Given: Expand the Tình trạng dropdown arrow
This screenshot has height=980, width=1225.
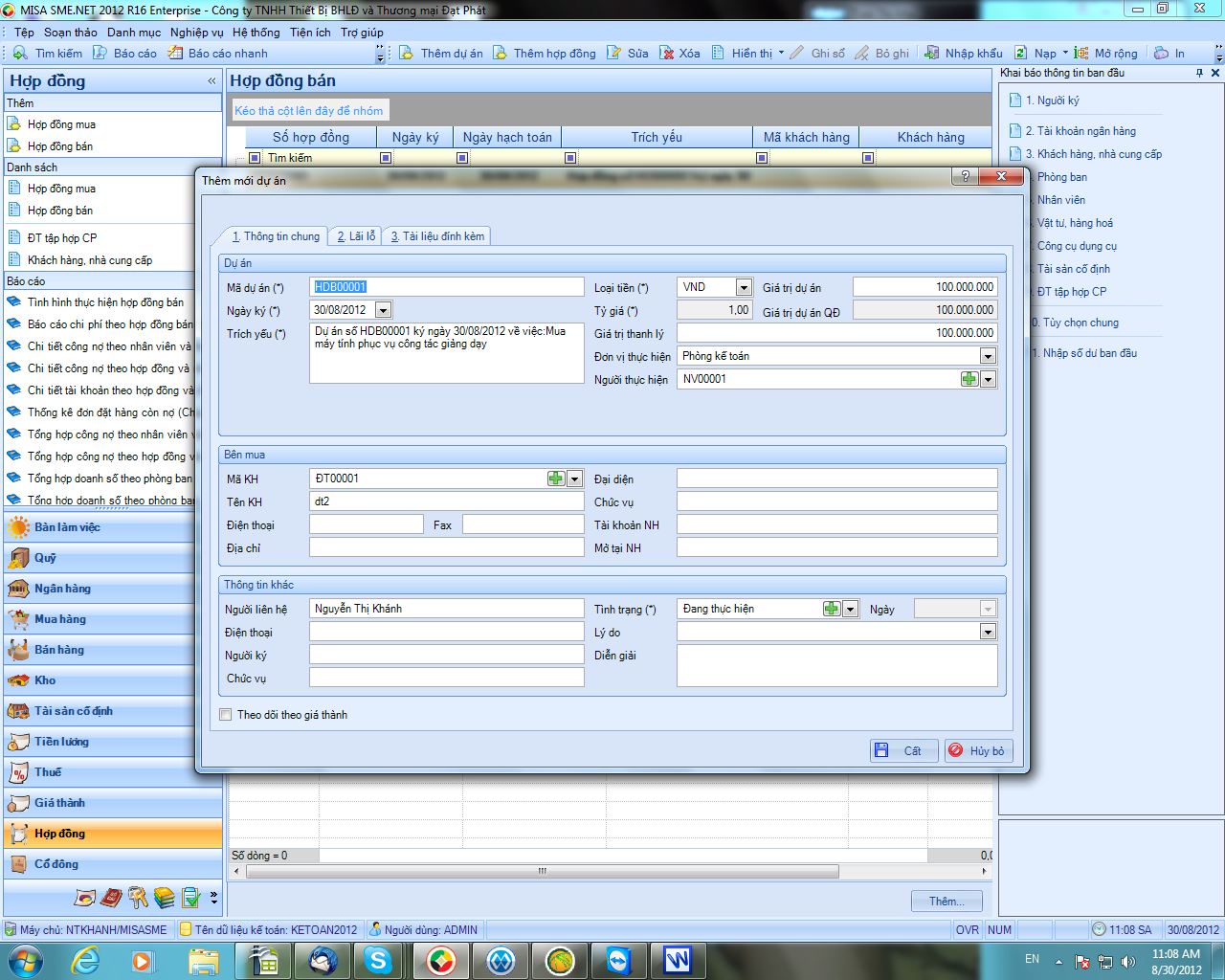Looking at the screenshot, I should (851, 609).
